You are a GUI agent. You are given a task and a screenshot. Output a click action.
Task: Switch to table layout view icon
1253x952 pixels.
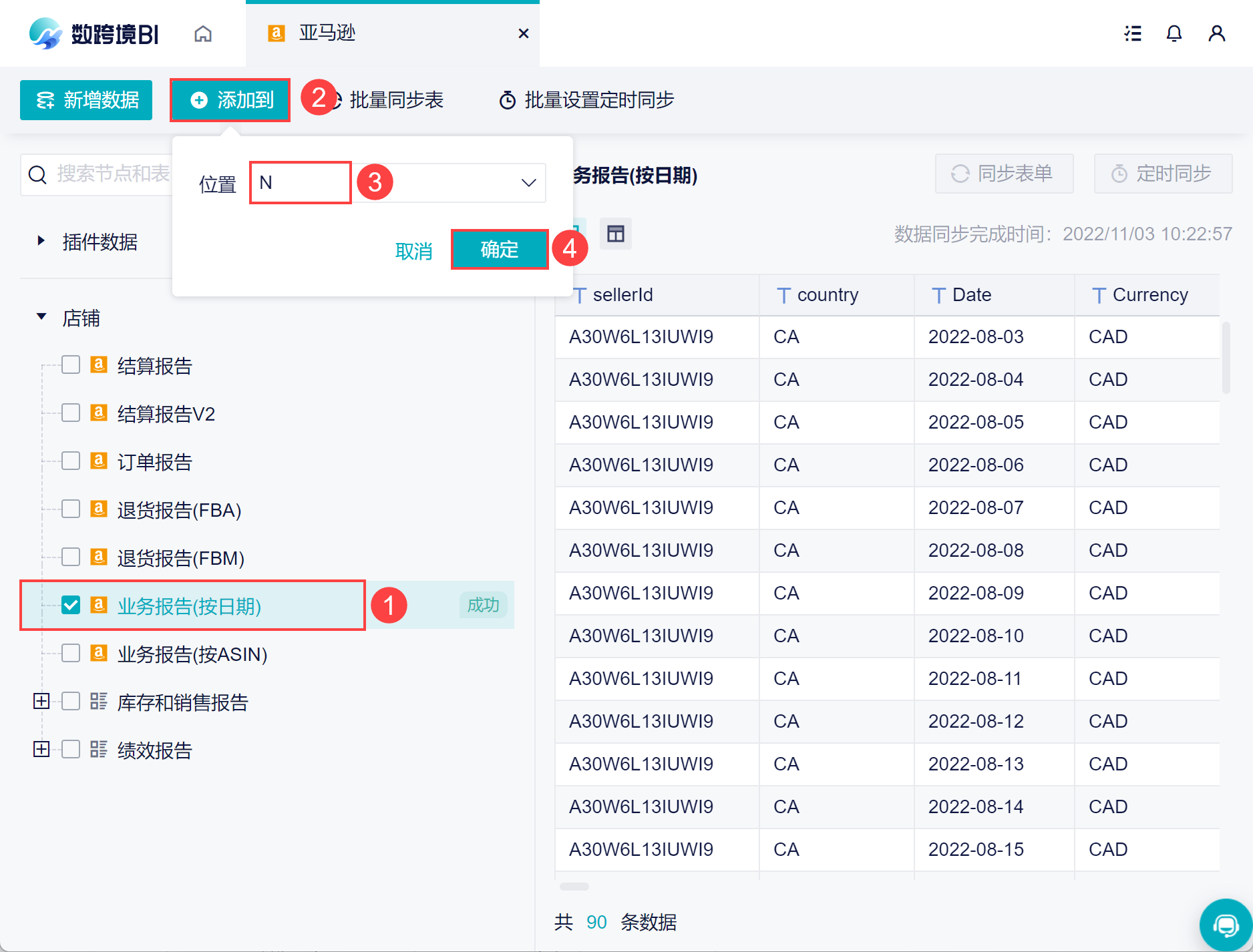pyautogui.click(x=616, y=234)
